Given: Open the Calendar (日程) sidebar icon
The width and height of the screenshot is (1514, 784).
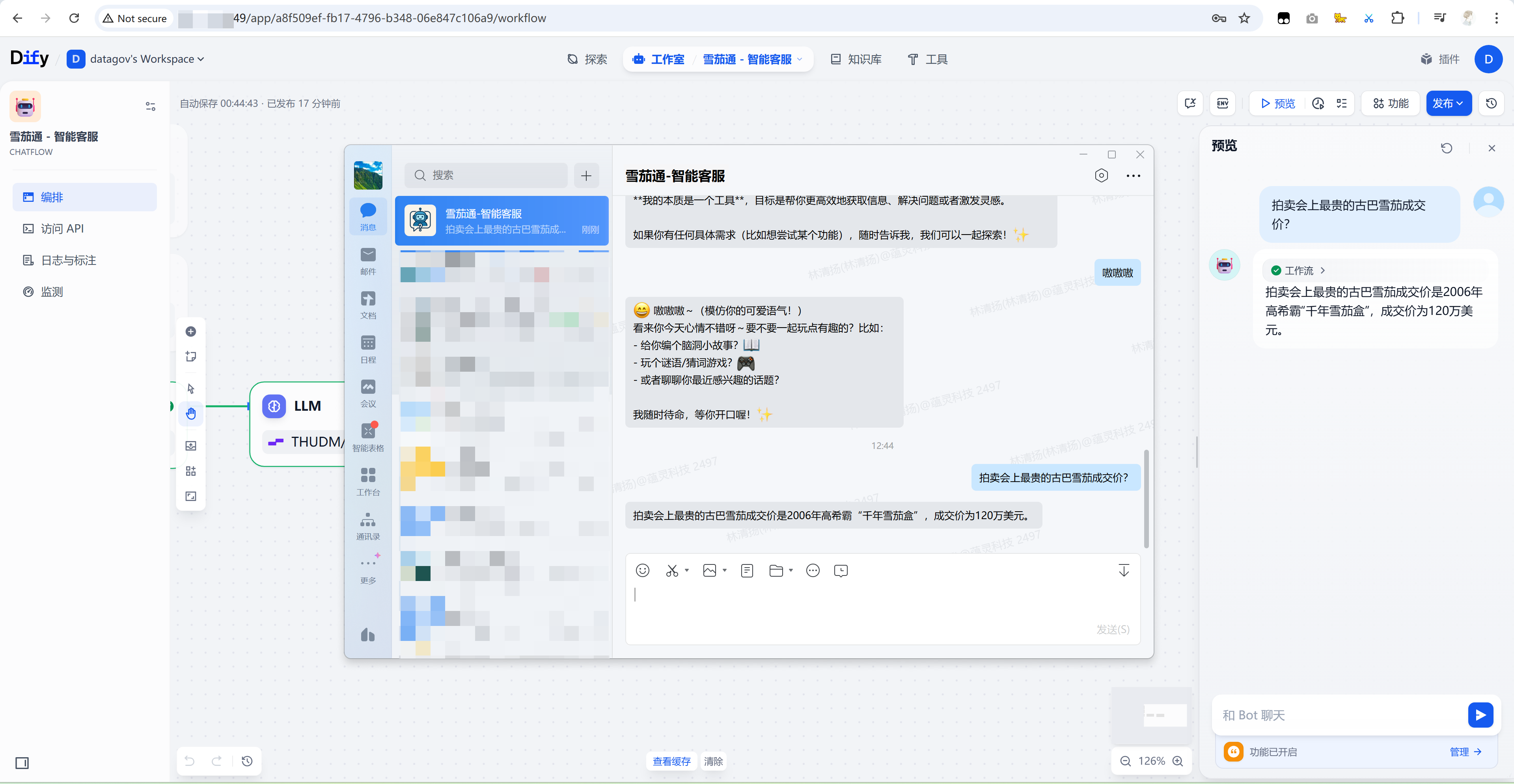Looking at the screenshot, I should click(x=368, y=349).
